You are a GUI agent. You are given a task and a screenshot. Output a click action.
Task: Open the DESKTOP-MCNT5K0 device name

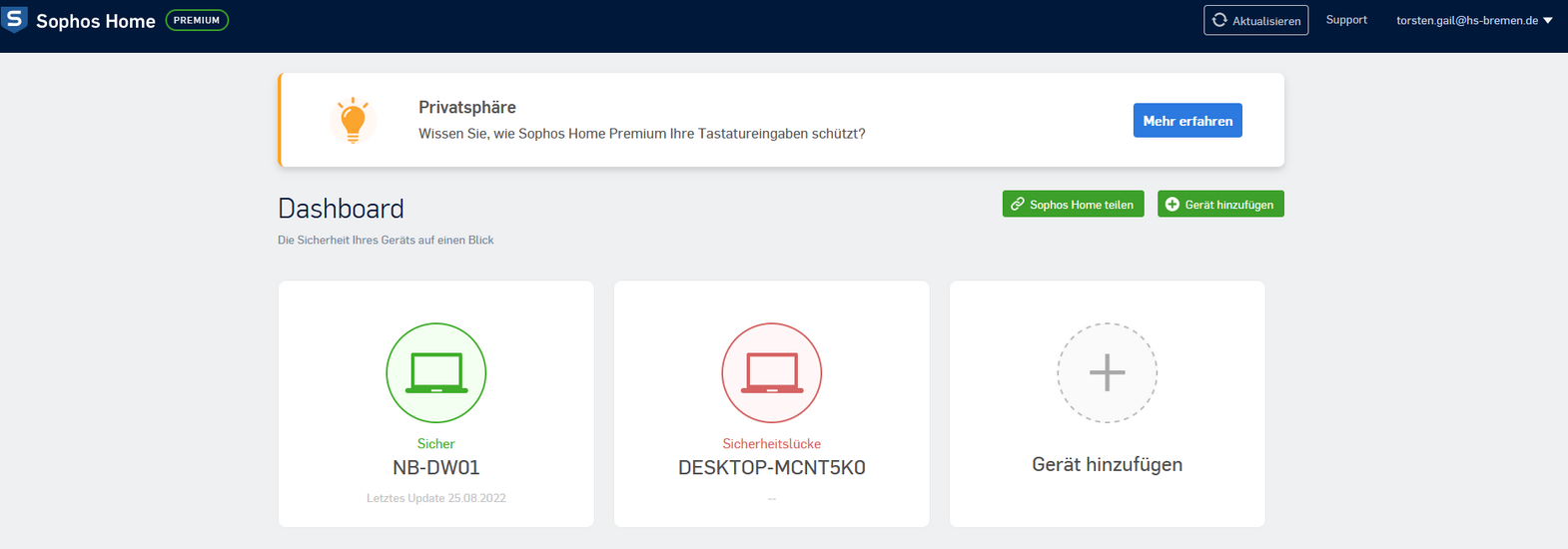[x=772, y=467]
